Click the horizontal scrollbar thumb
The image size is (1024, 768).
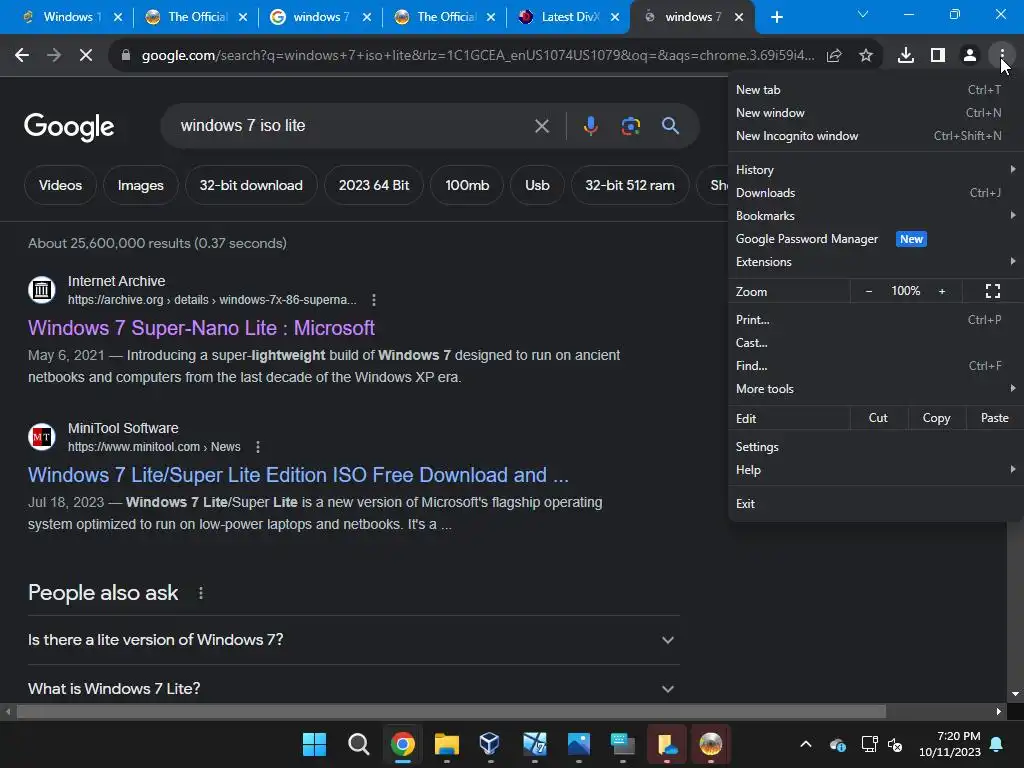click(x=451, y=712)
